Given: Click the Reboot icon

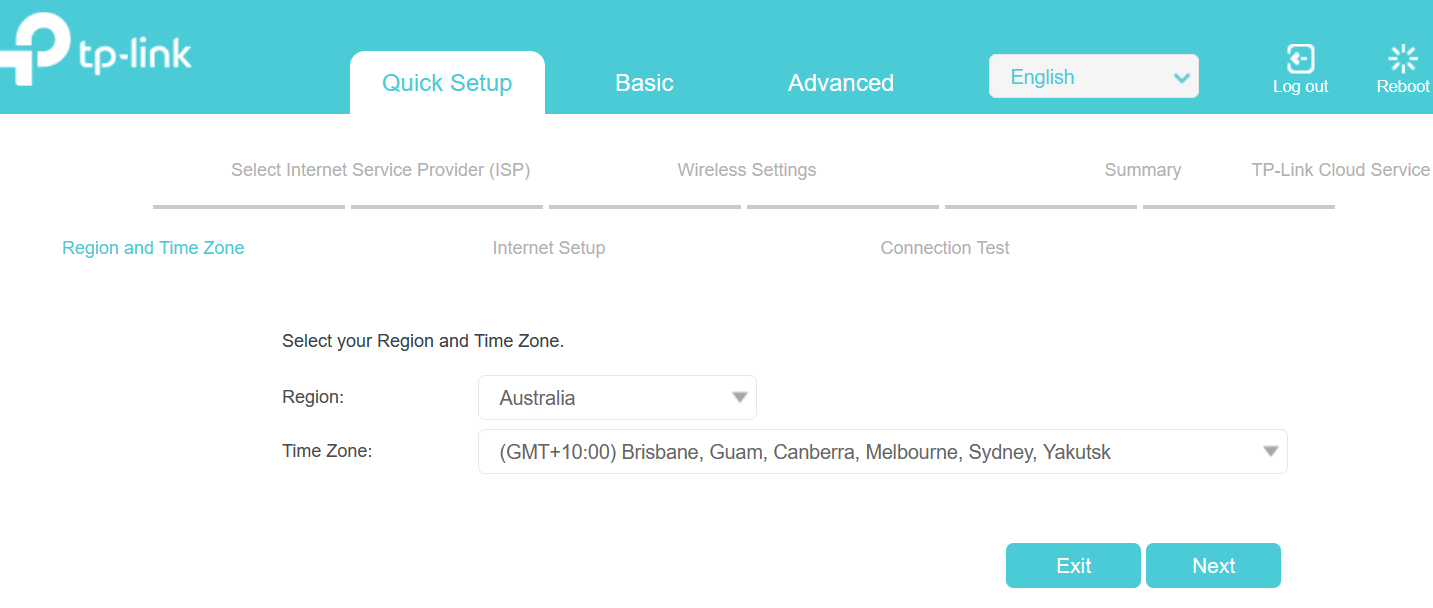Looking at the screenshot, I should pyautogui.click(x=1402, y=58).
